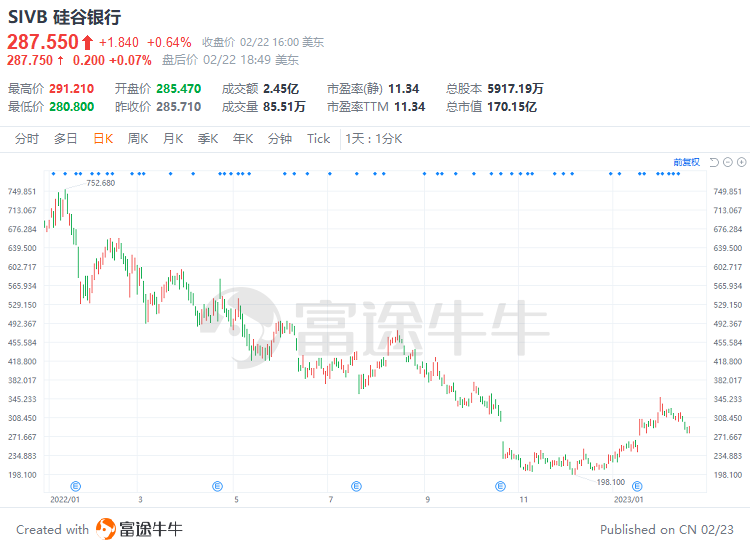Click the SIVB 硅谷银行 stock title
The width and height of the screenshot is (750, 550).
click(65, 17)
